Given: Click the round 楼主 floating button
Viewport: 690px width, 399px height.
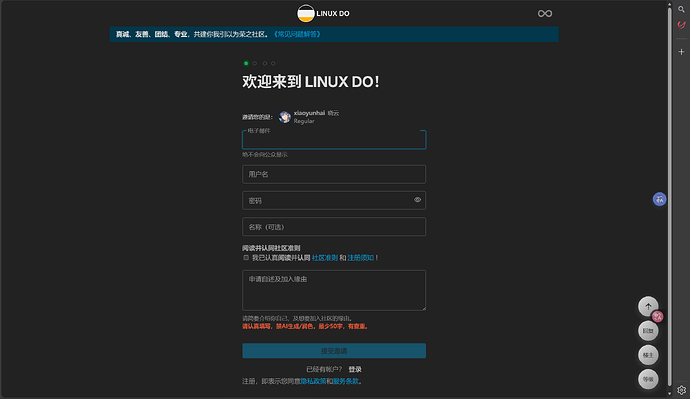Looking at the screenshot, I should tap(648, 355).
